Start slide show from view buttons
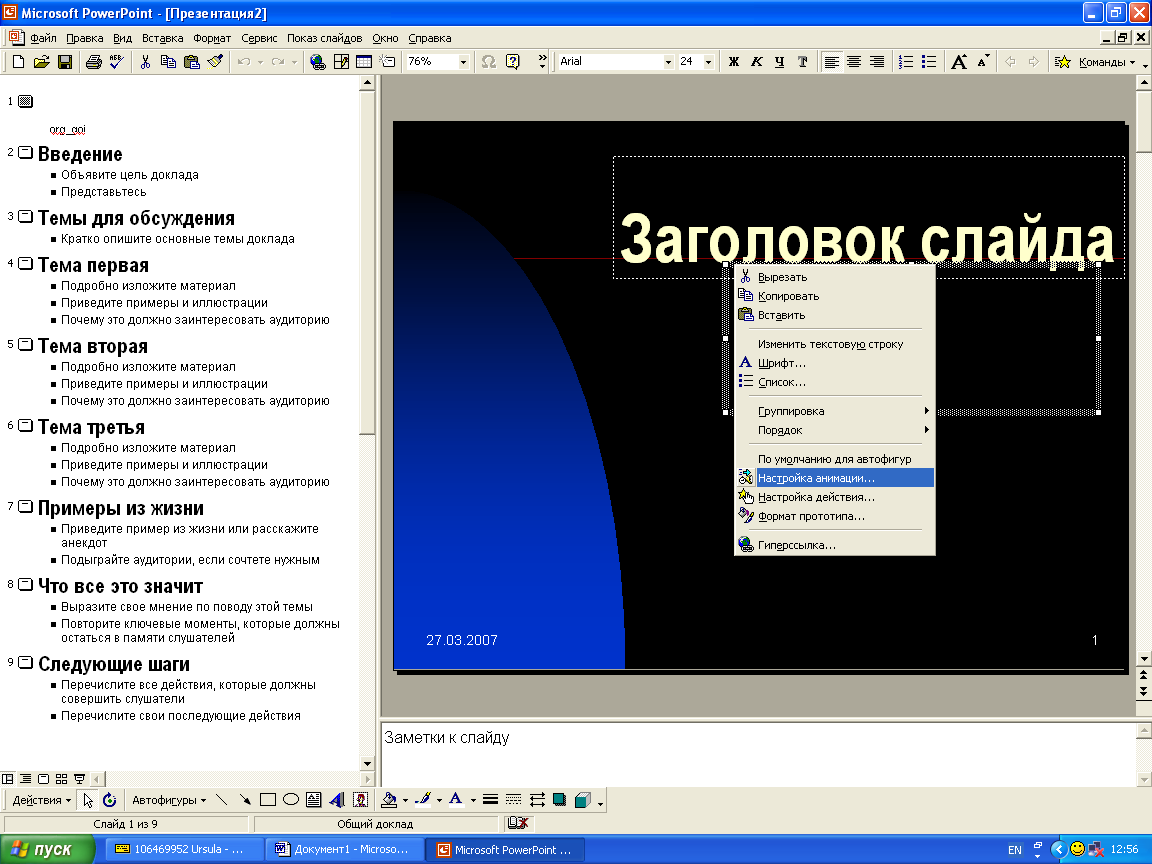The height and width of the screenshot is (864, 1152). [x=79, y=779]
